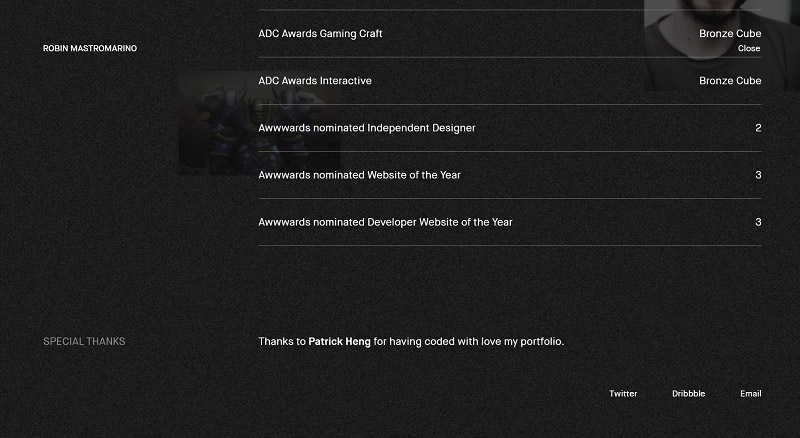
Task: Click Bronze Cube for ADC Awards Interactive
Action: (x=730, y=81)
